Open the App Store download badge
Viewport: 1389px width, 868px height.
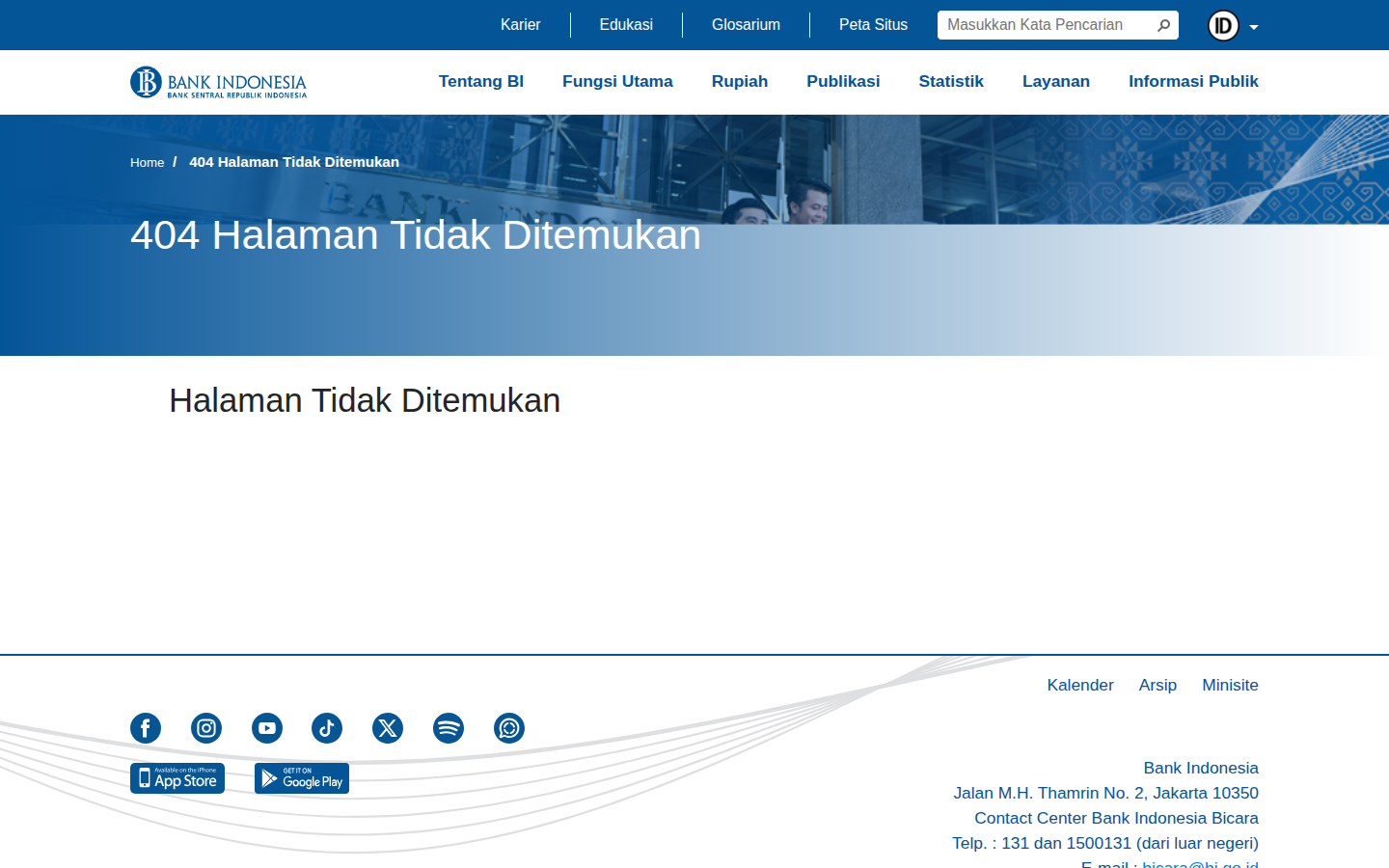[177, 778]
